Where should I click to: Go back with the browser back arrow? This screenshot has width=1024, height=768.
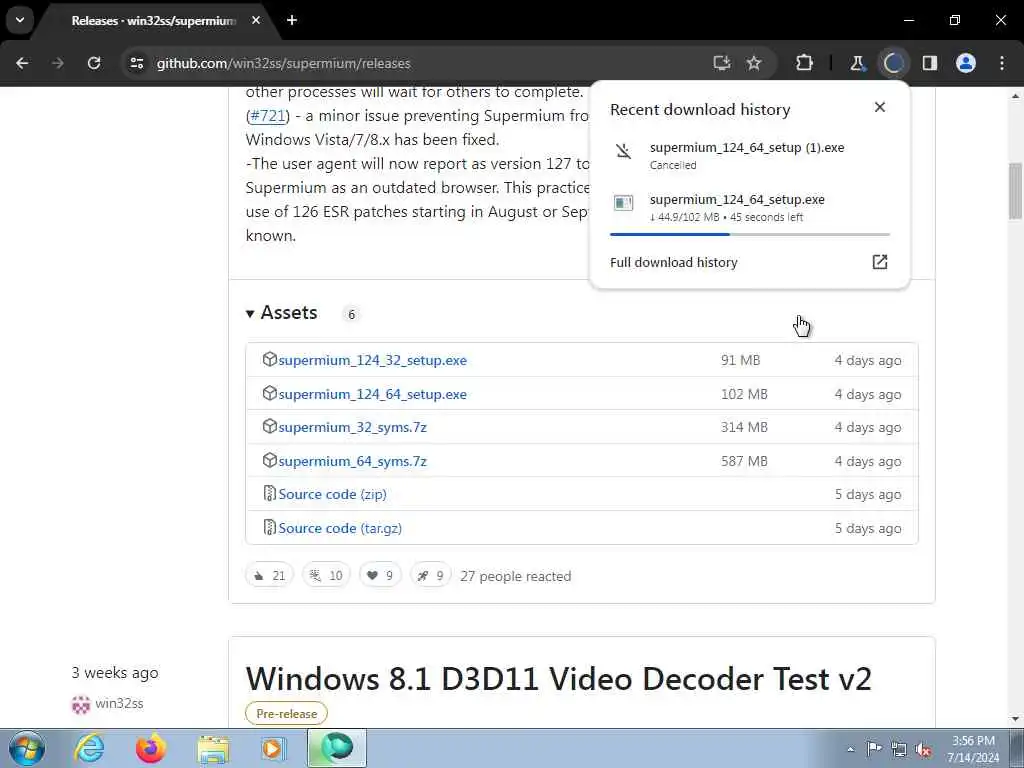(22, 63)
